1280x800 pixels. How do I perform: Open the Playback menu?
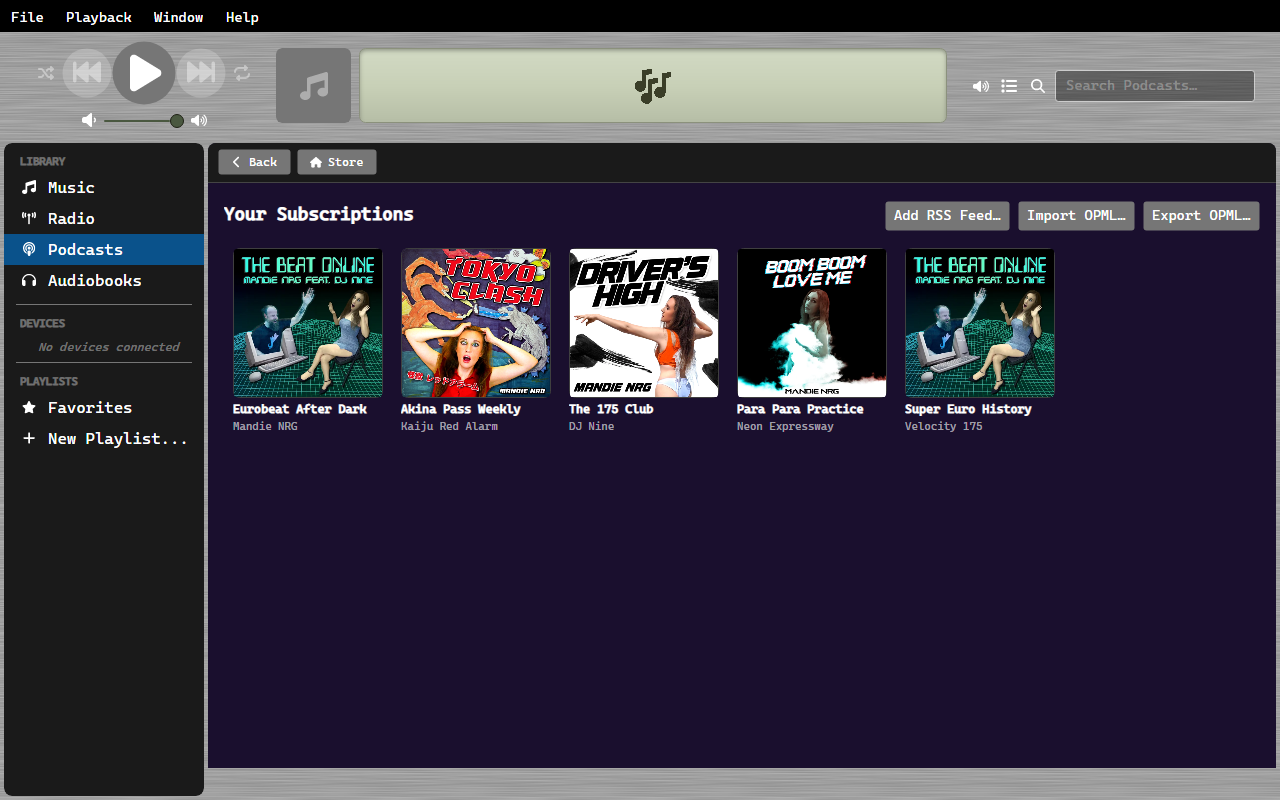[x=99, y=17]
